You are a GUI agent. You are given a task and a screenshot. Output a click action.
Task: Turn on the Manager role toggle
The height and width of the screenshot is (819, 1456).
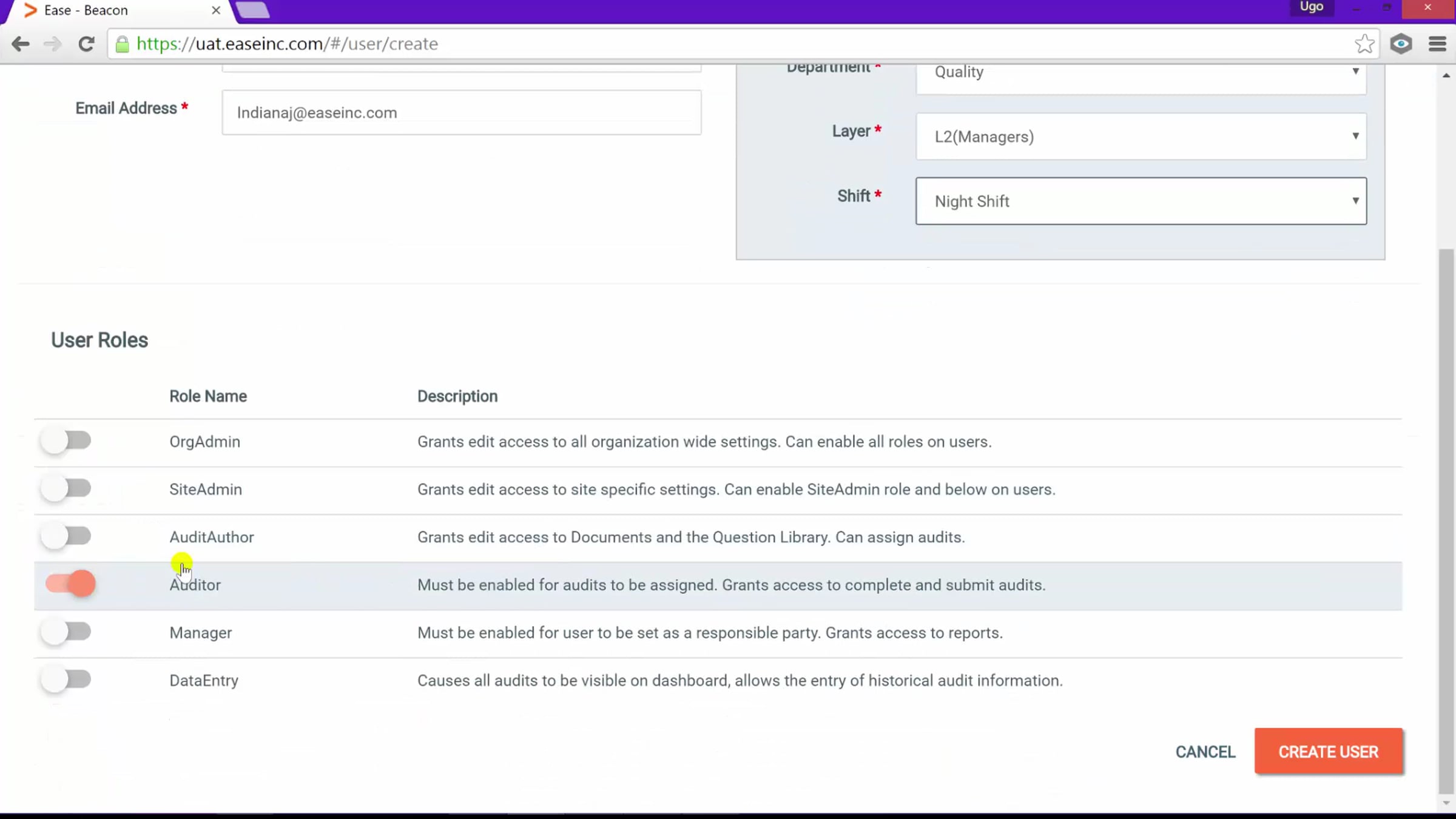pos(67,632)
